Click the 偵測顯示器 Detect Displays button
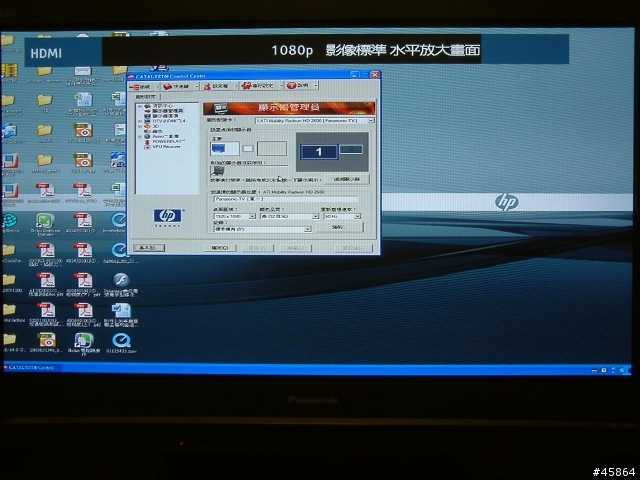The width and height of the screenshot is (640, 480). tap(347, 179)
